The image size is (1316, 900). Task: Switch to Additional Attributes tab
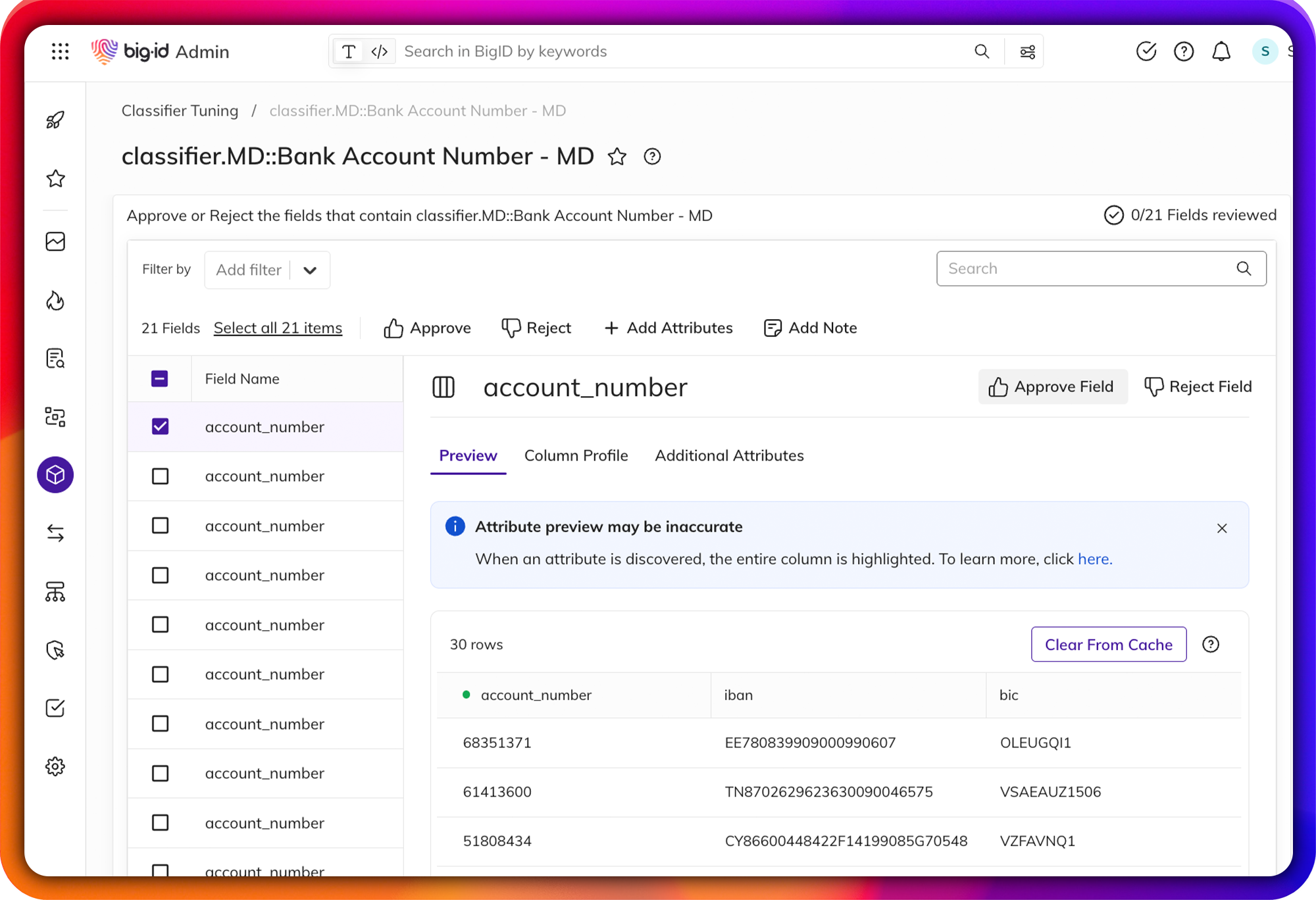point(729,455)
